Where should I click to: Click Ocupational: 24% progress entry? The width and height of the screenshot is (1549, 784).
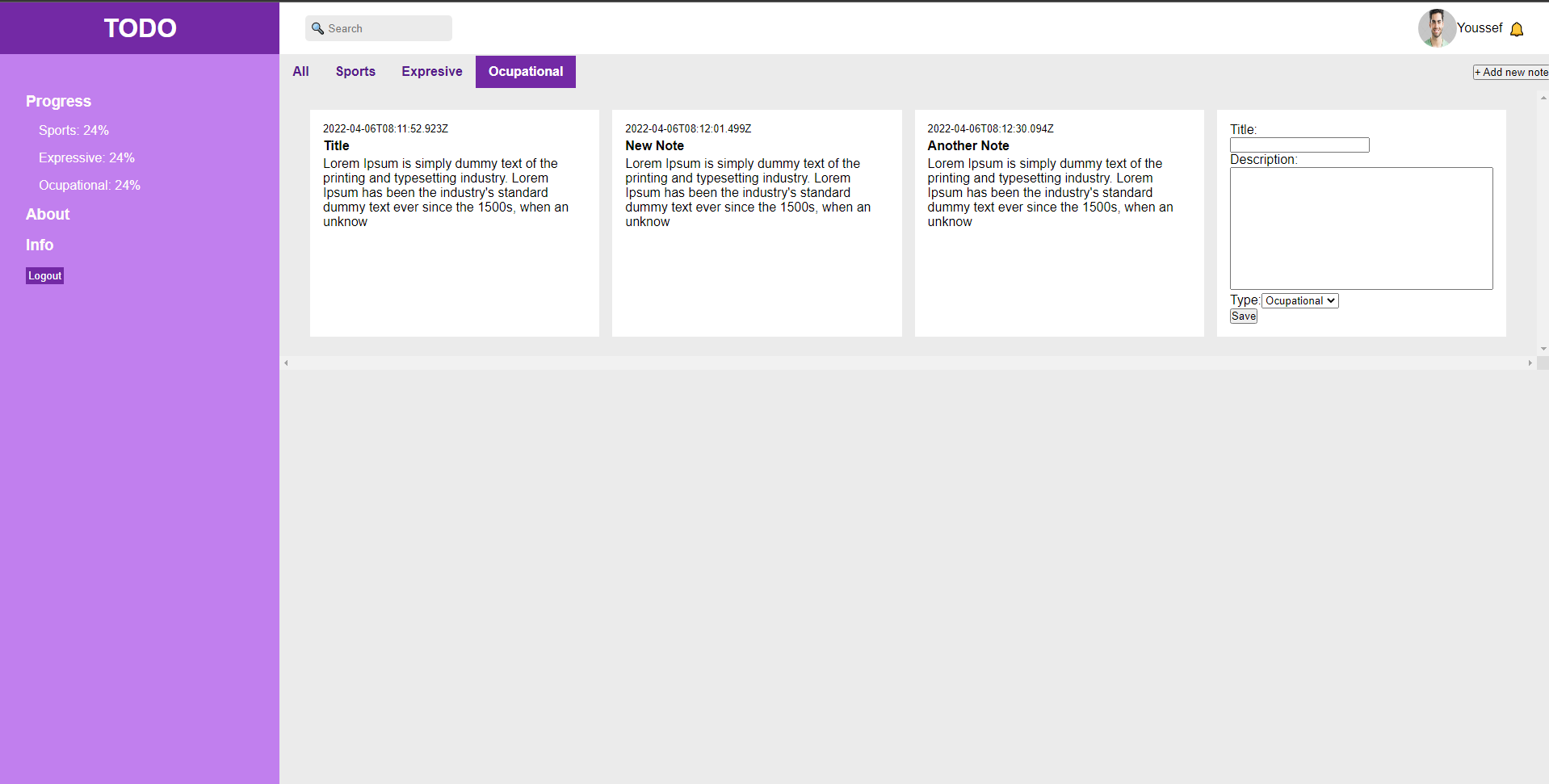coord(90,185)
